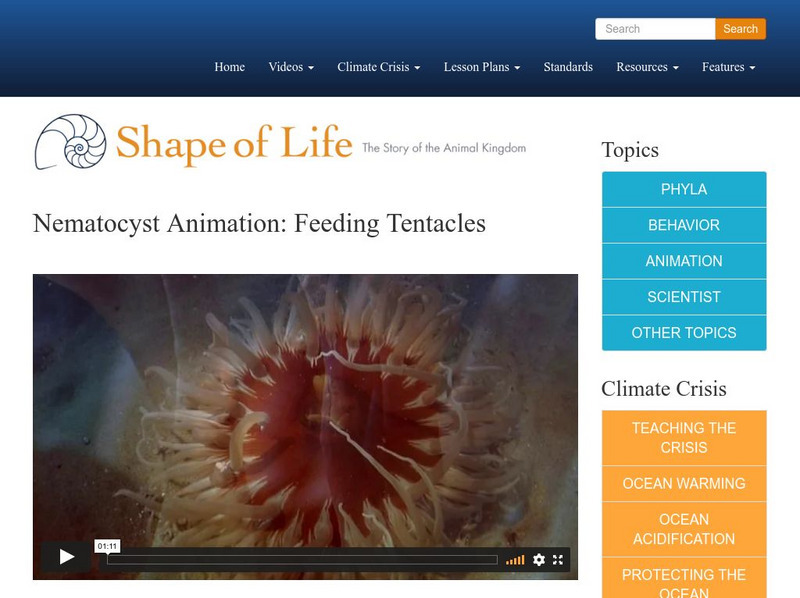This screenshot has height=598, width=800.
Task: Open the Climate Crisis dropdown
Action: (377, 67)
